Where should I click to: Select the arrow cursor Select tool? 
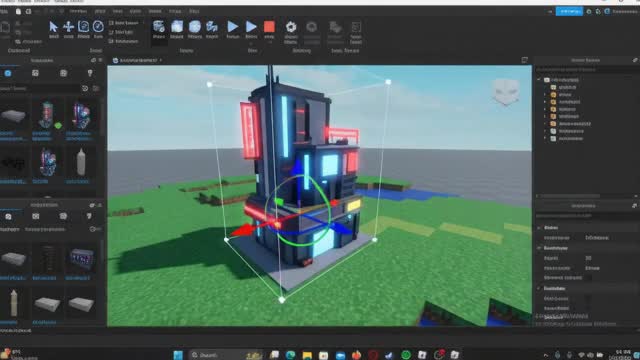click(53, 27)
